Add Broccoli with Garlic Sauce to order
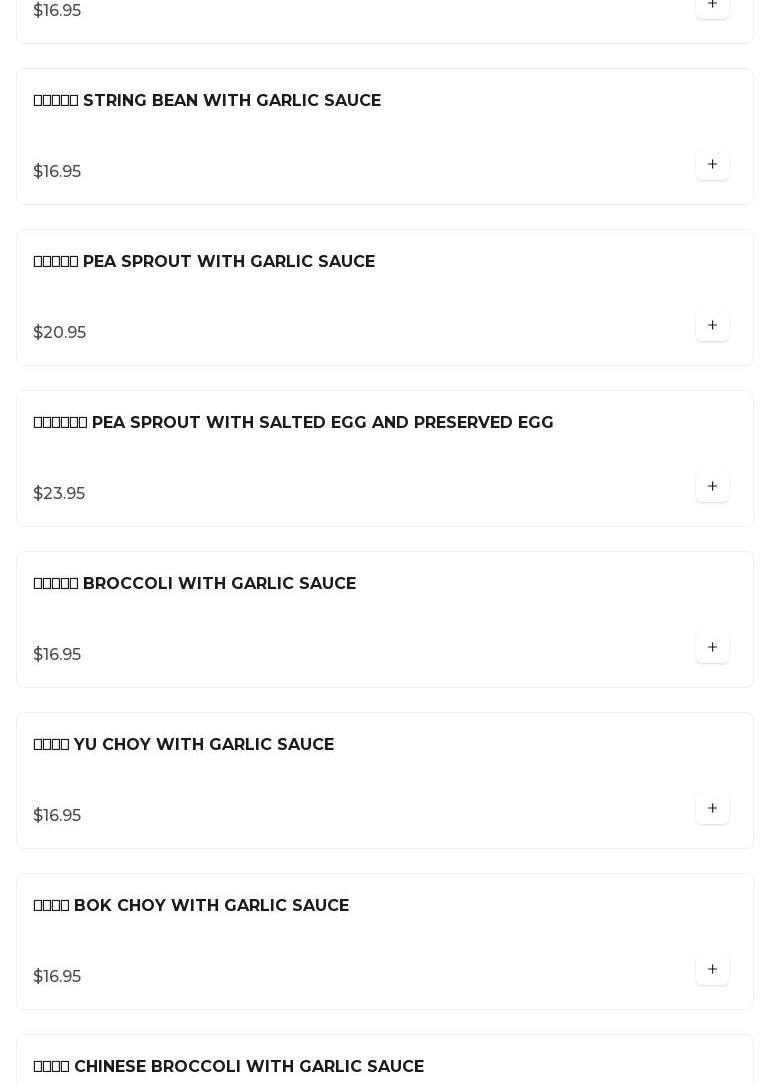Image resolution: width=770 pixels, height=1084 pixels. pos(712,648)
